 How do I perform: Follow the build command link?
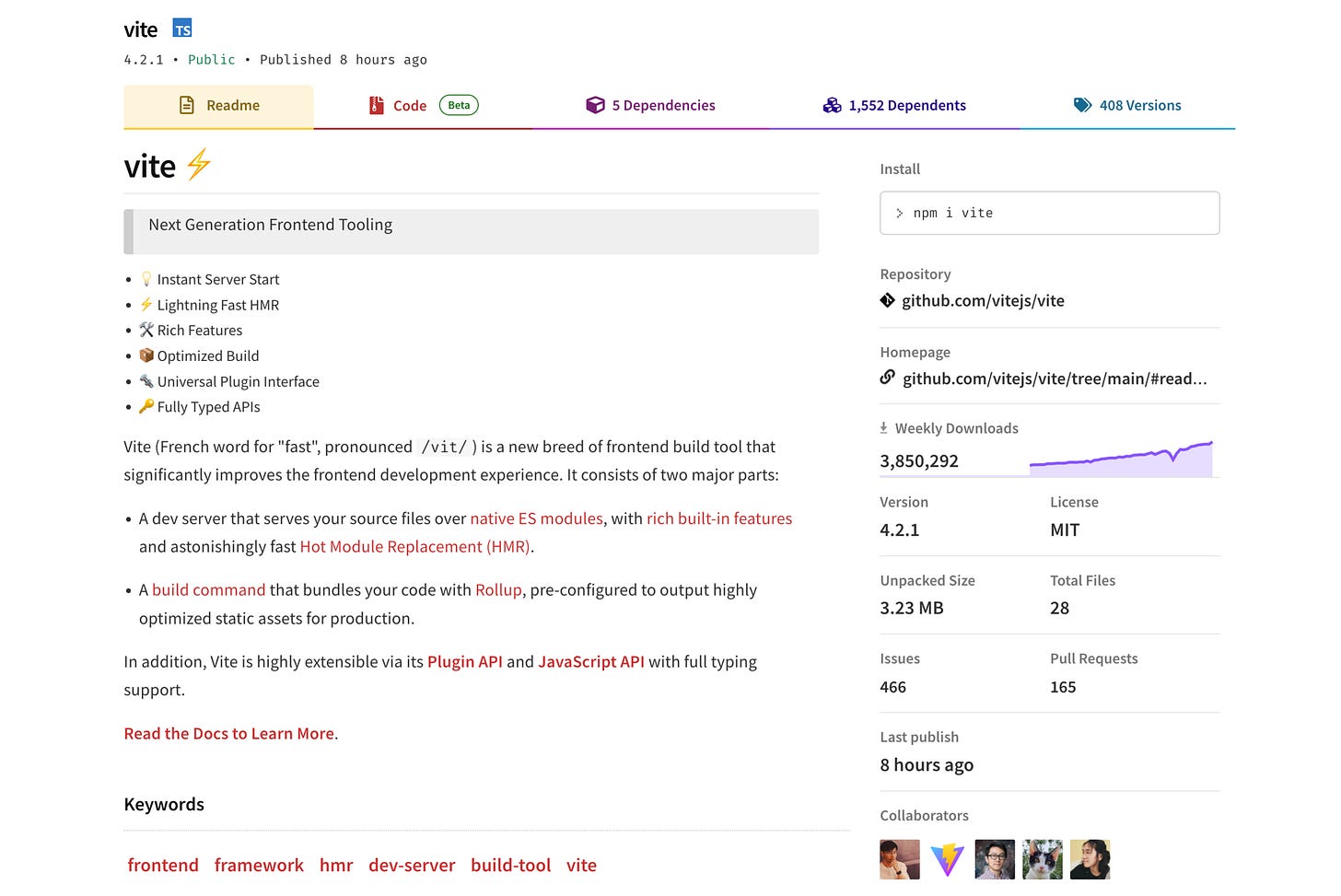coord(208,589)
